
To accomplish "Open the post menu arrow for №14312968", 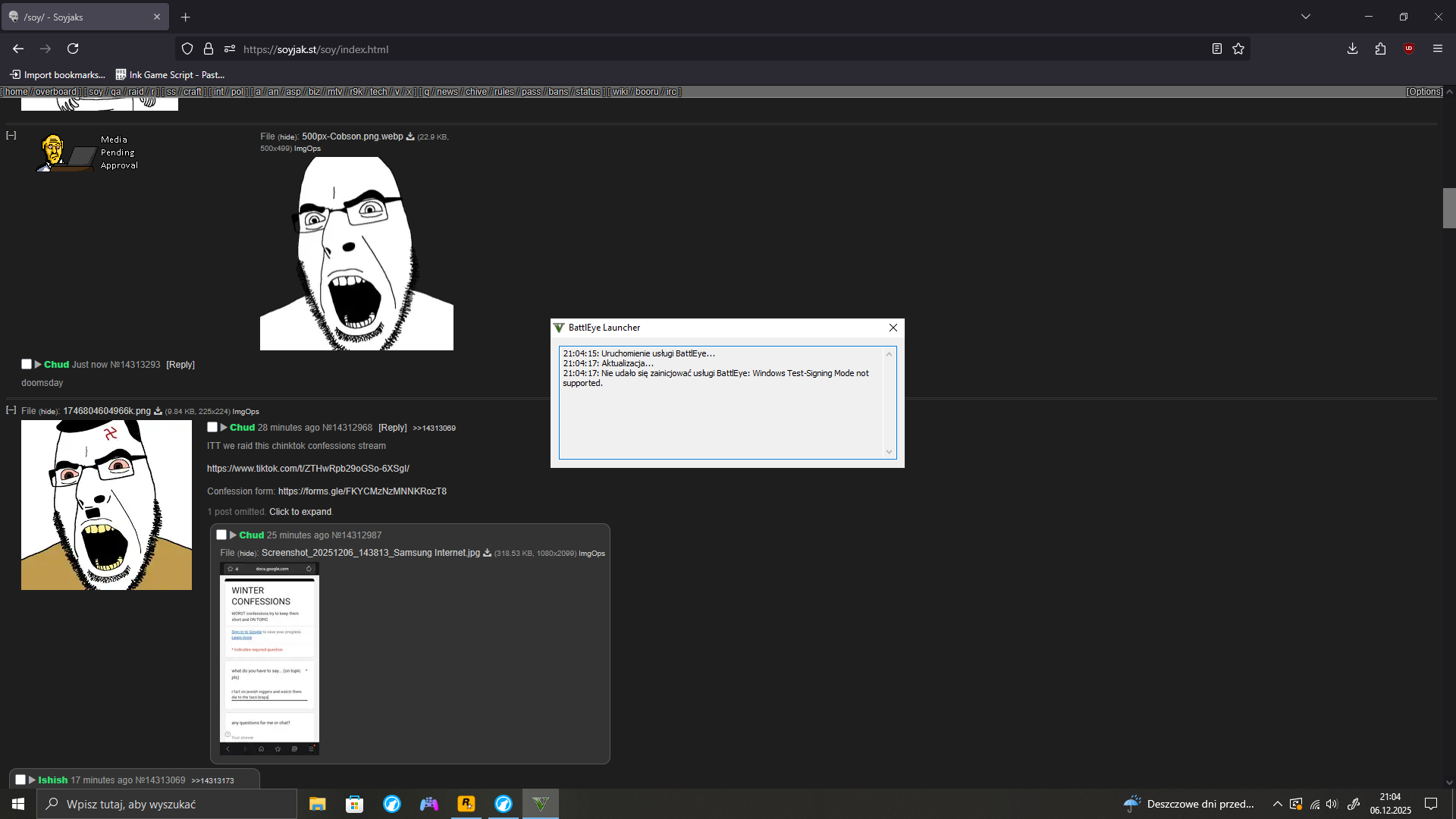I will coord(224,428).
